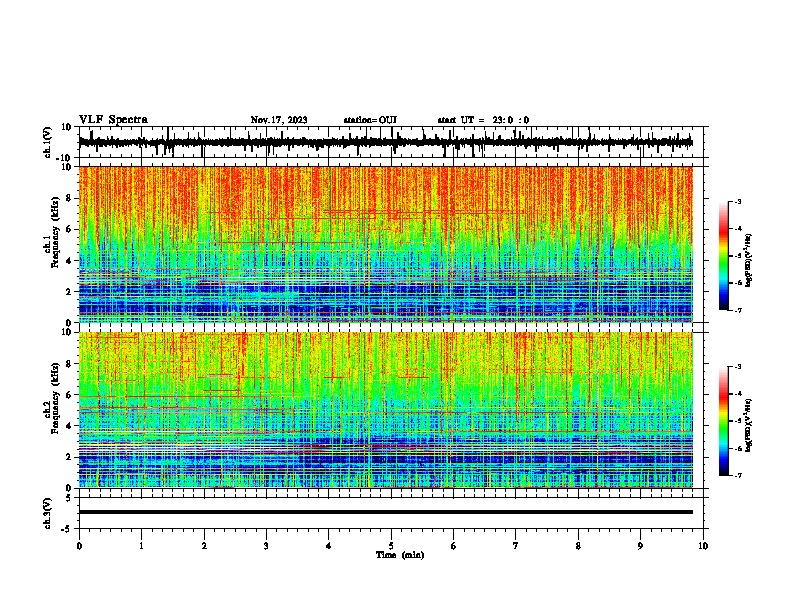Click the "station=OUI" label
The width and height of the screenshot is (792, 612).
click(370, 120)
